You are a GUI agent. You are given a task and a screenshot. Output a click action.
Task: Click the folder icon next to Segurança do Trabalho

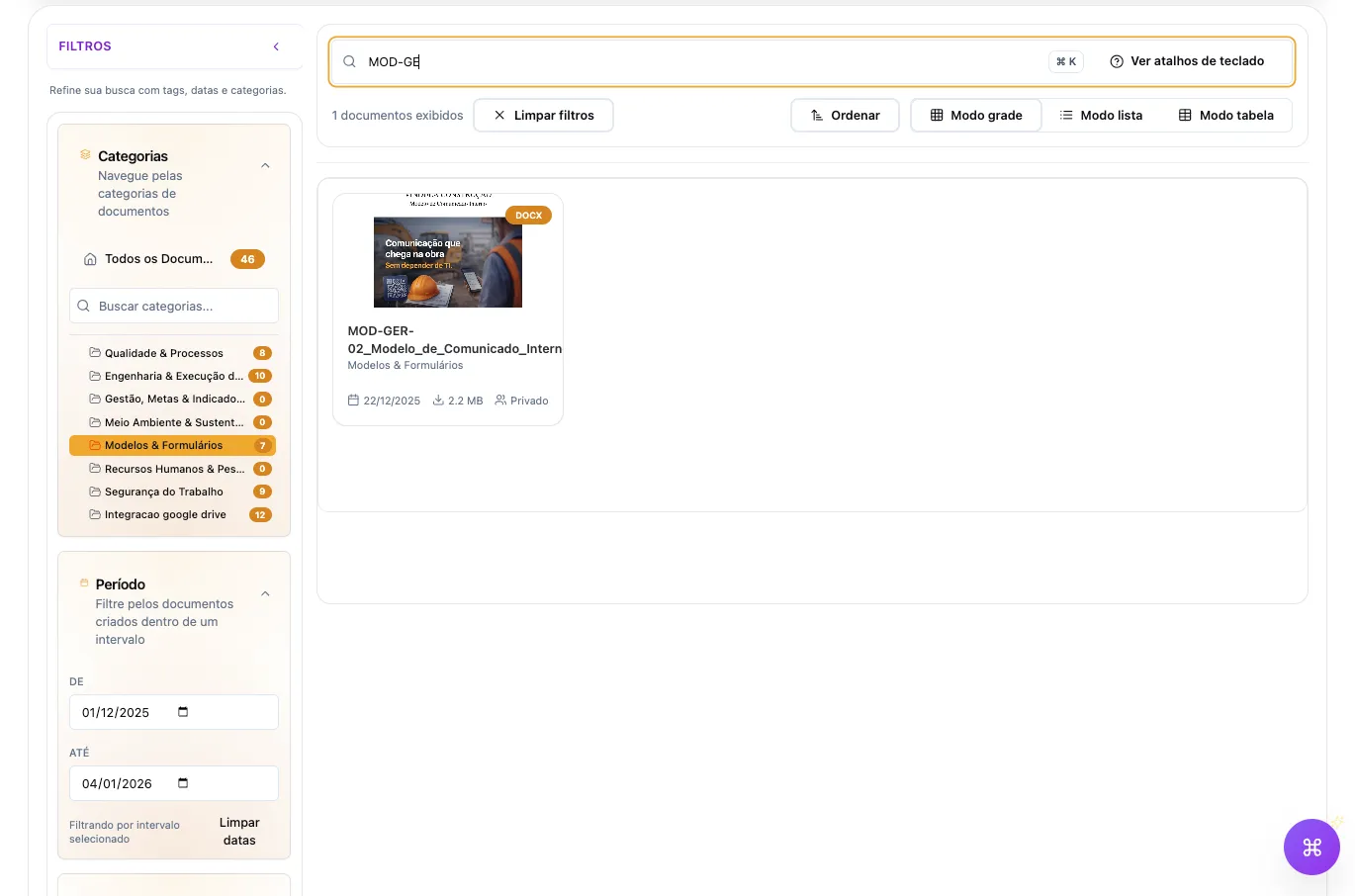coord(94,492)
